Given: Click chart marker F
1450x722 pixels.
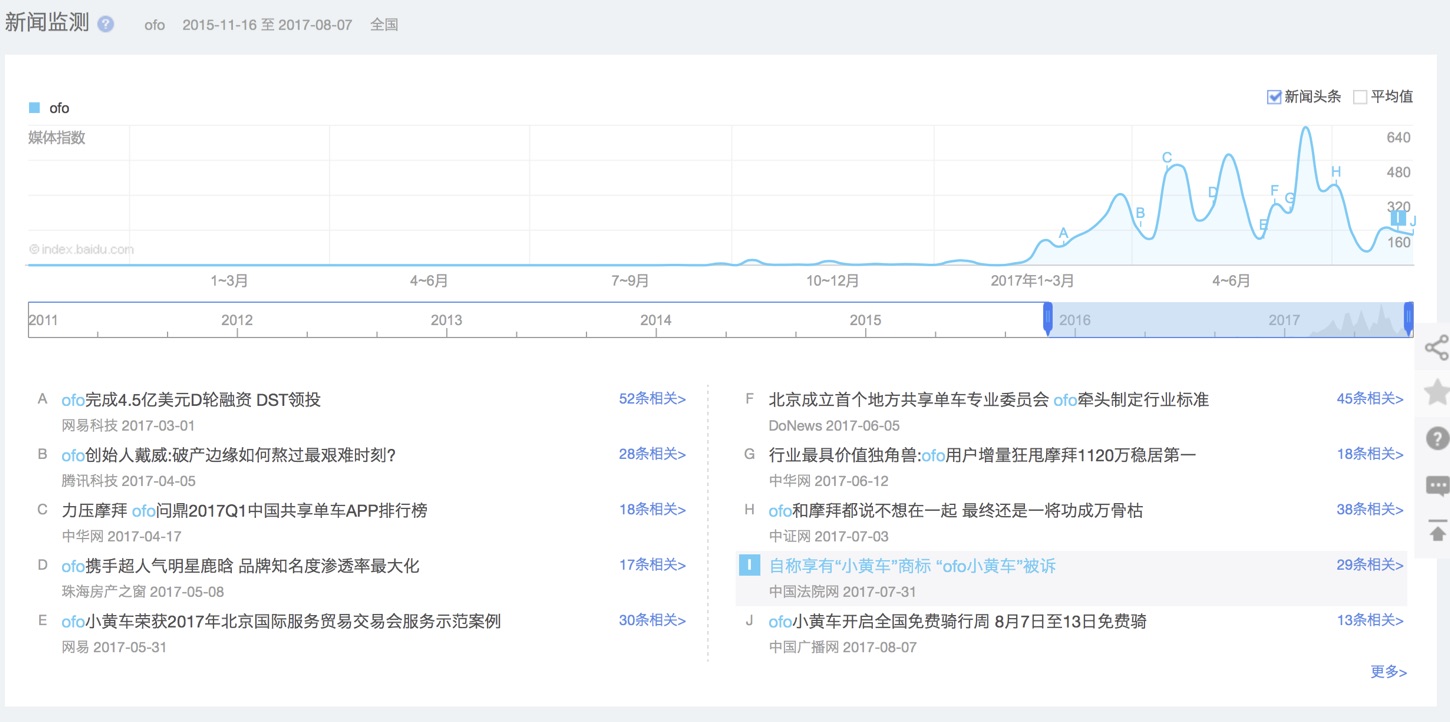Looking at the screenshot, I should point(1274,190).
